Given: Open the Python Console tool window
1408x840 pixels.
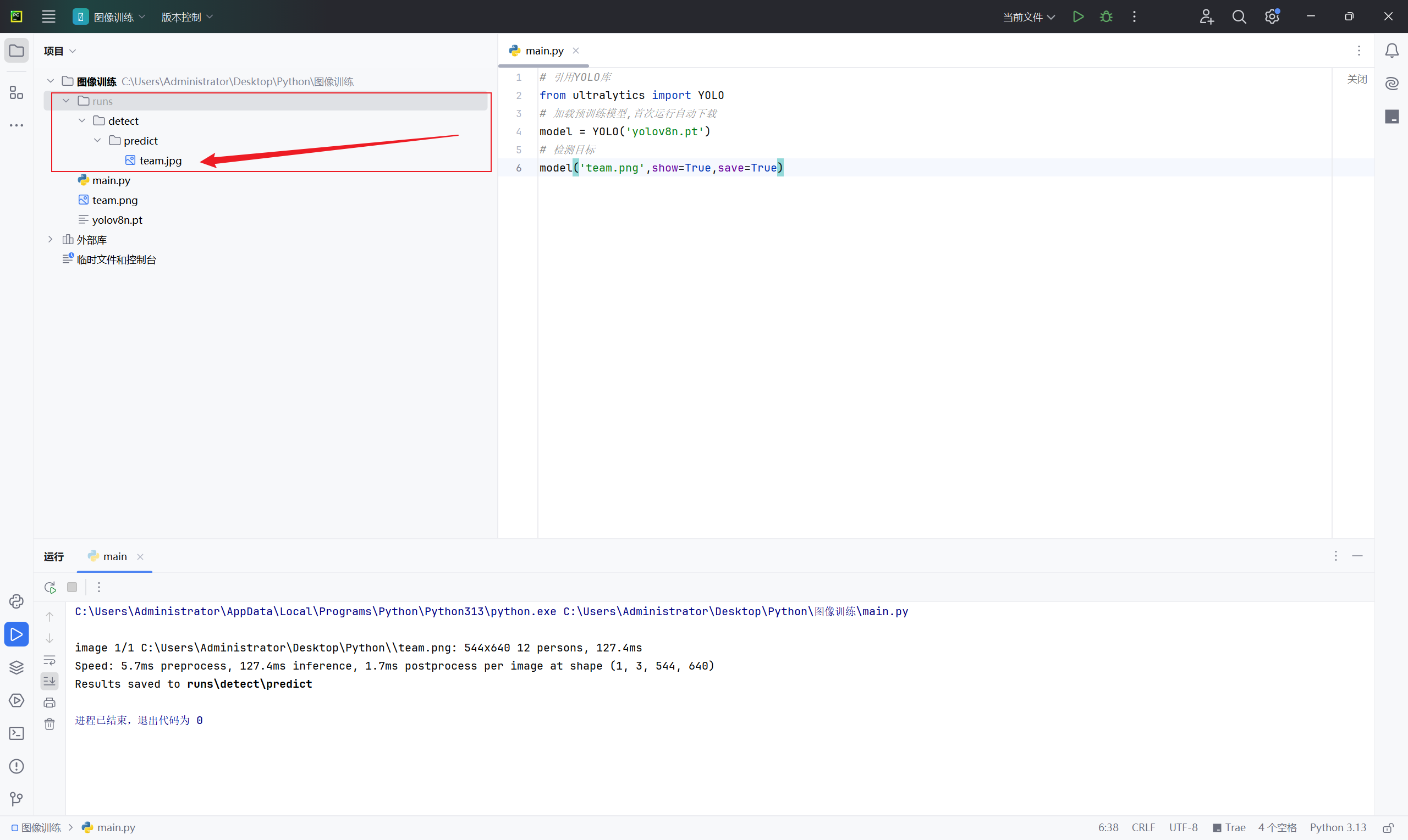Looking at the screenshot, I should click(x=16, y=601).
